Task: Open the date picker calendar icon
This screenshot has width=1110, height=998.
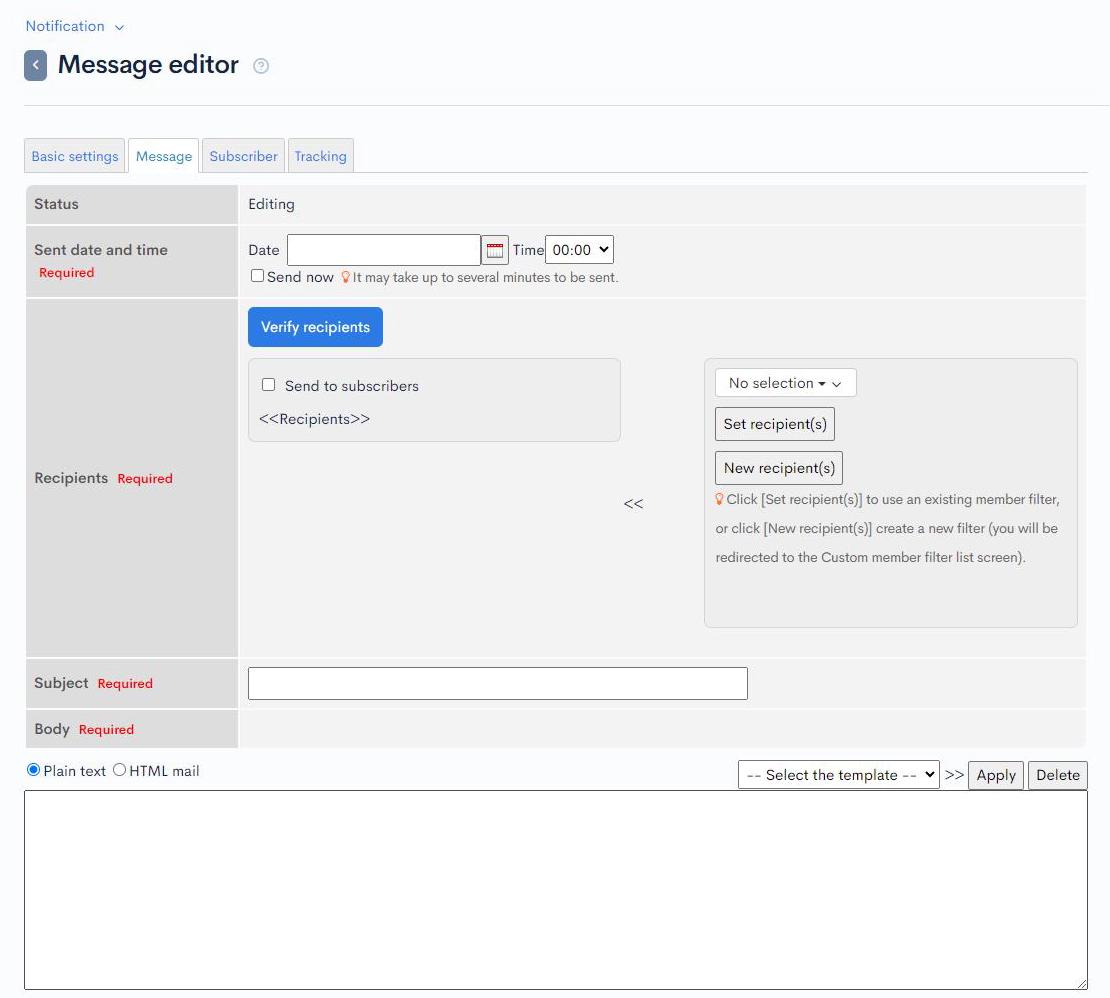Action: tap(495, 249)
